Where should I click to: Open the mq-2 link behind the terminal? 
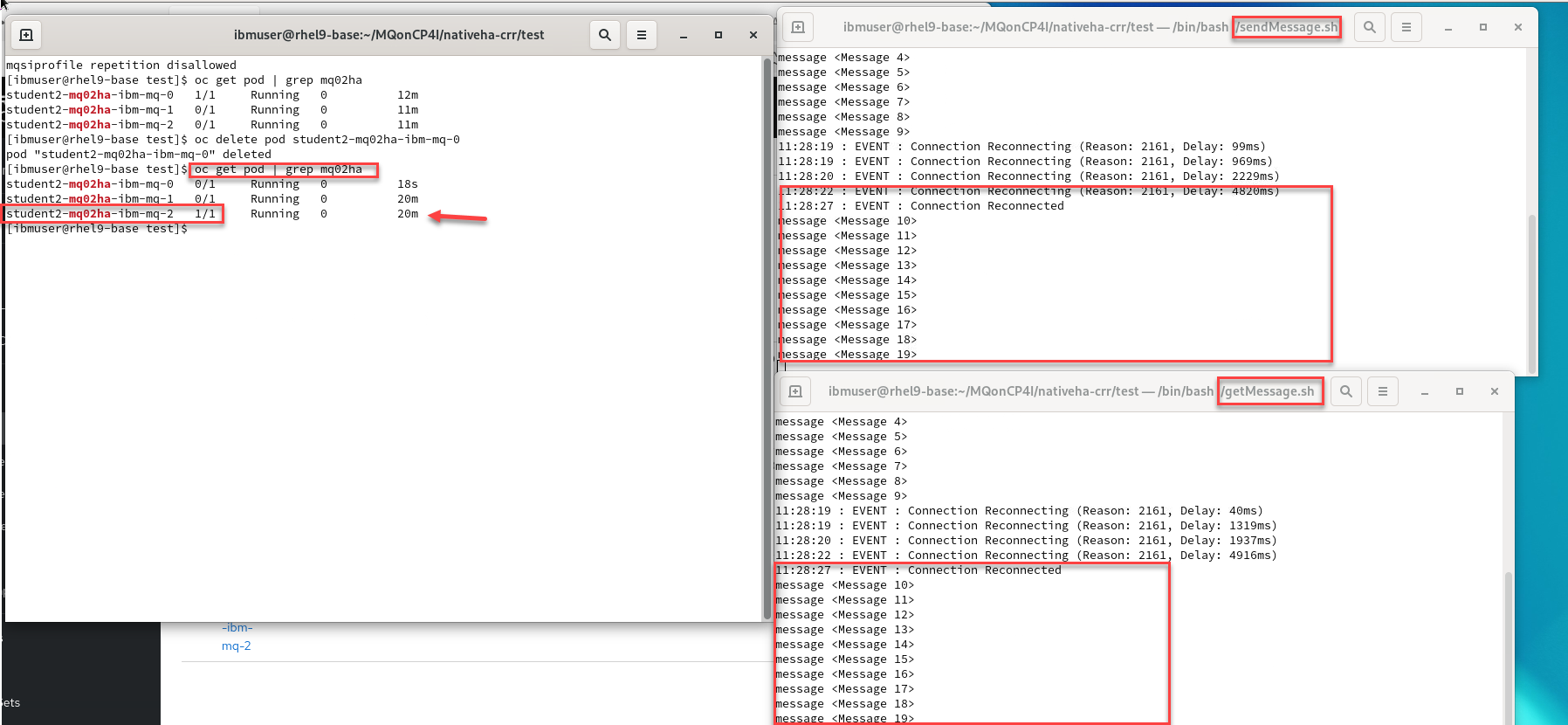tap(236, 646)
